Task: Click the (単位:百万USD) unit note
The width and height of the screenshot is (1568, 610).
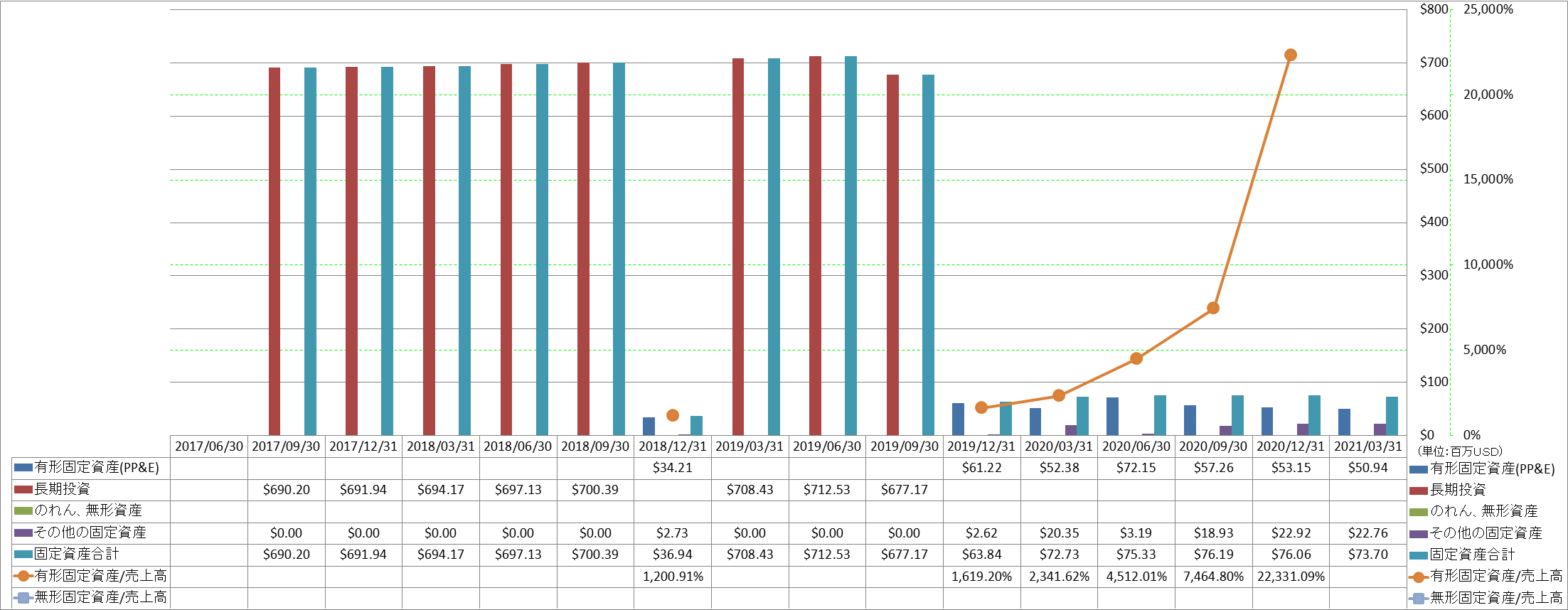Action: pyautogui.click(x=1461, y=451)
